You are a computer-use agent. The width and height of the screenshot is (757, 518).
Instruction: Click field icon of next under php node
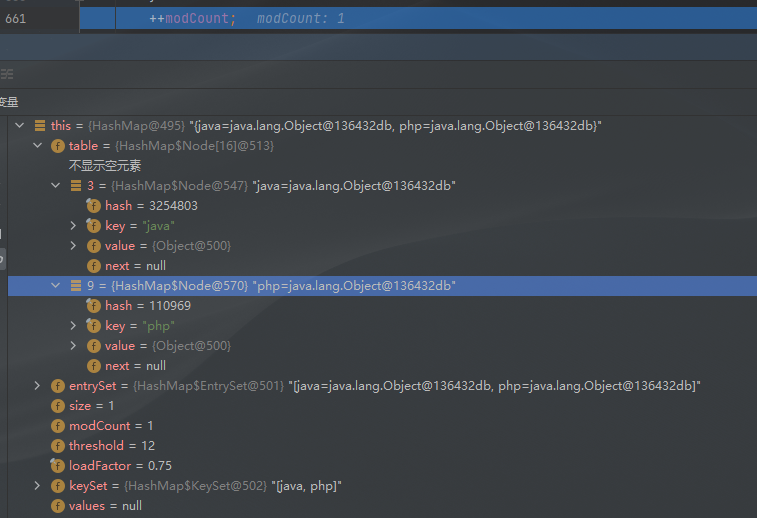coord(94,366)
